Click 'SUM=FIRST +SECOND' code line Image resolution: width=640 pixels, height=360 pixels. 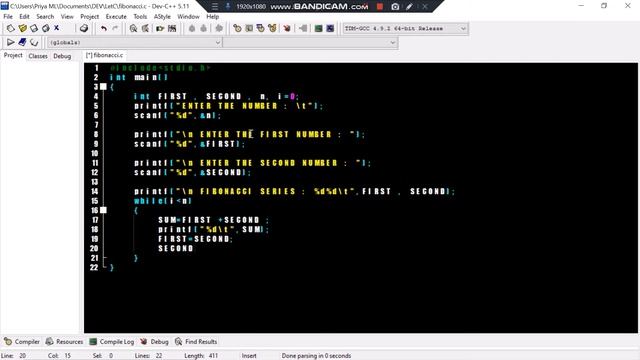213,220
